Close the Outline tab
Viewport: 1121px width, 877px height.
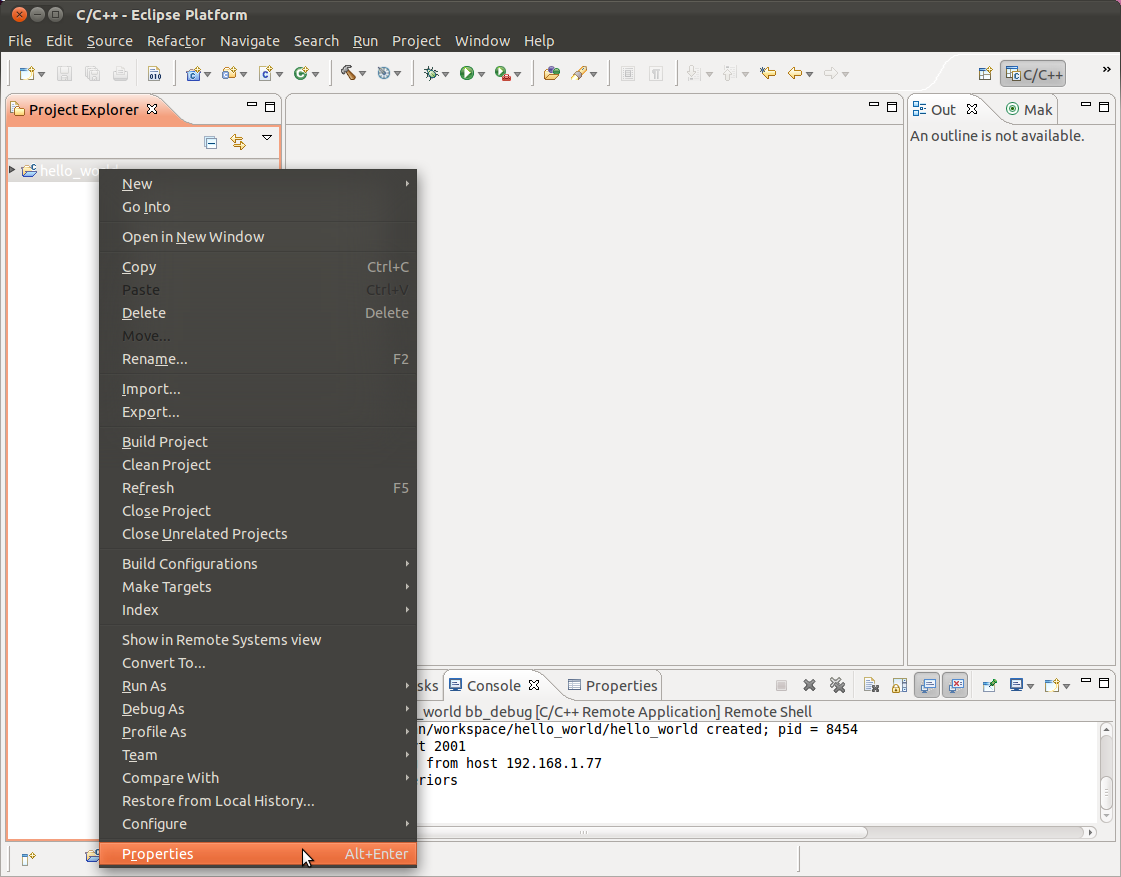pos(972,109)
